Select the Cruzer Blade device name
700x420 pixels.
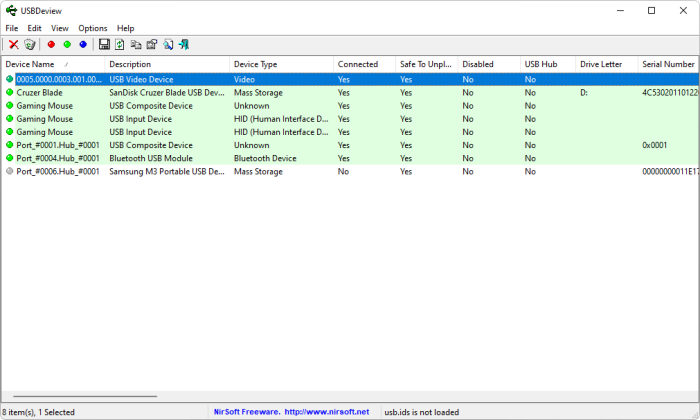[x=39, y=92]
